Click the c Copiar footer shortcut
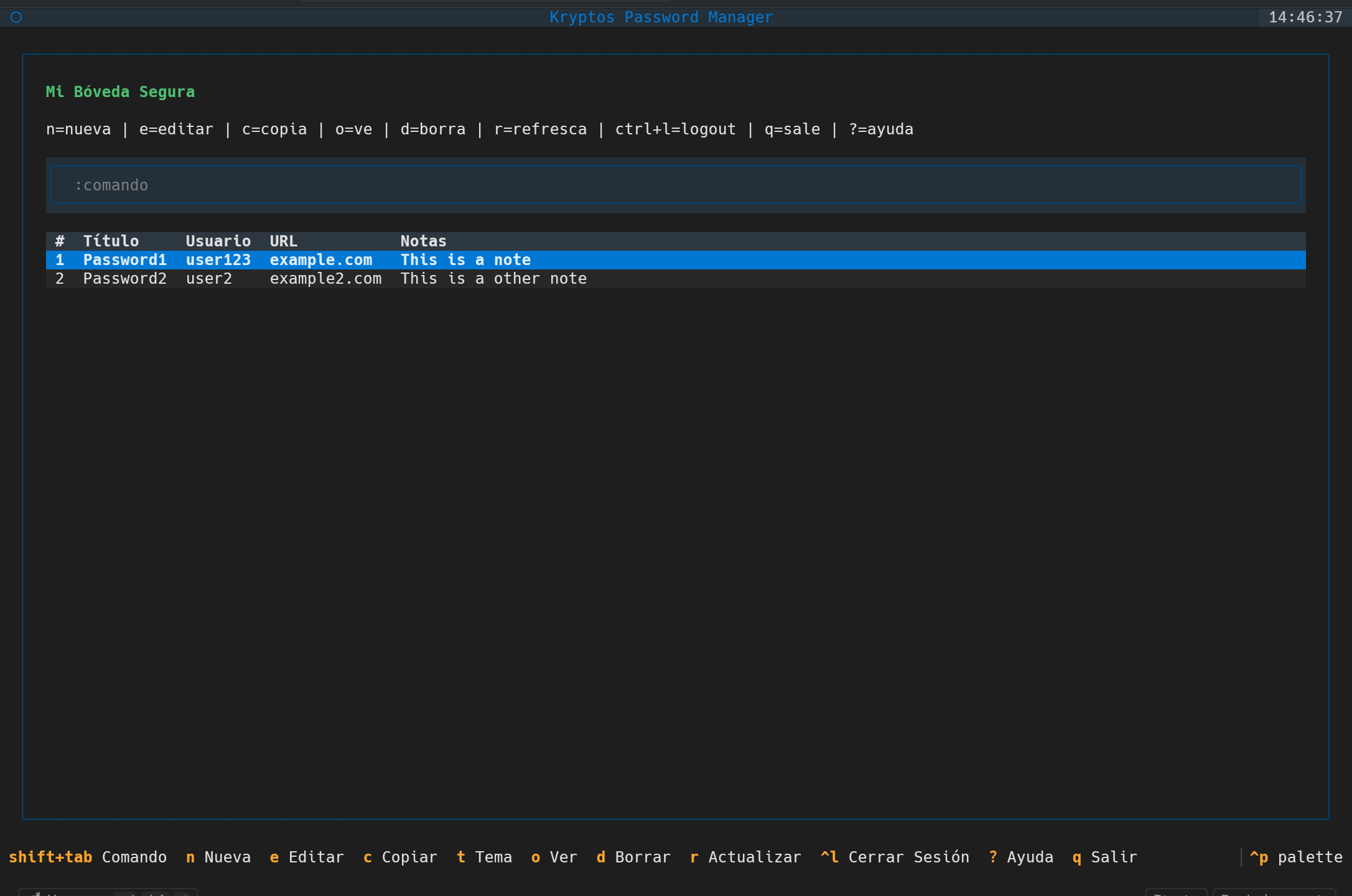This screenshot has width=1352, height=896. pos(400,857)
